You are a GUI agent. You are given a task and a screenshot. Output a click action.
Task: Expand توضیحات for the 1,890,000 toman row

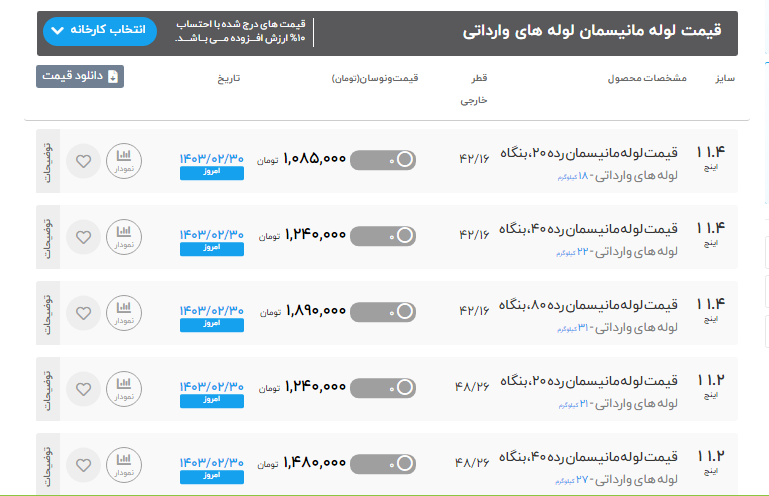click(48, 313)
